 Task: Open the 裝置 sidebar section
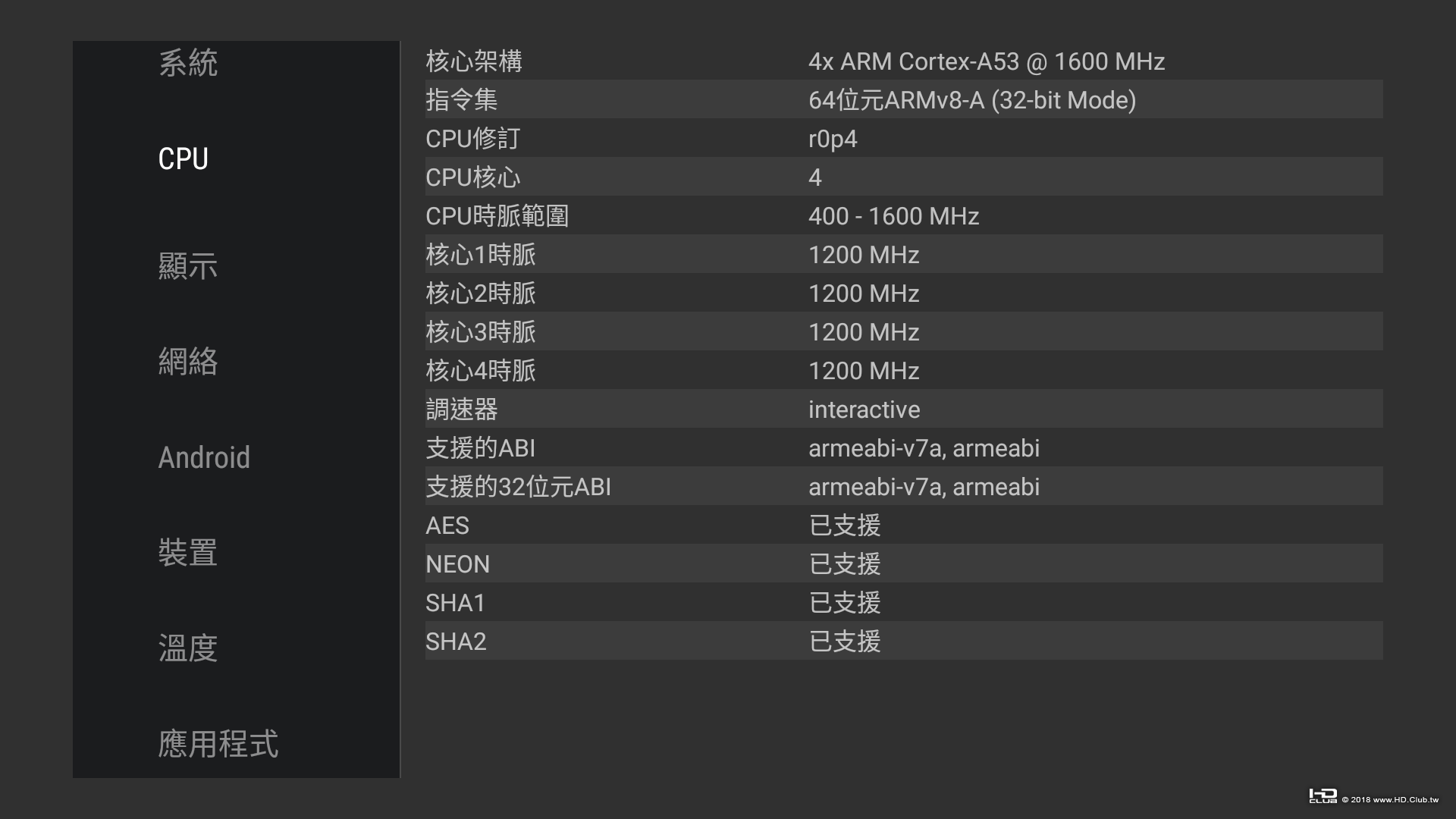pos(188,553)
